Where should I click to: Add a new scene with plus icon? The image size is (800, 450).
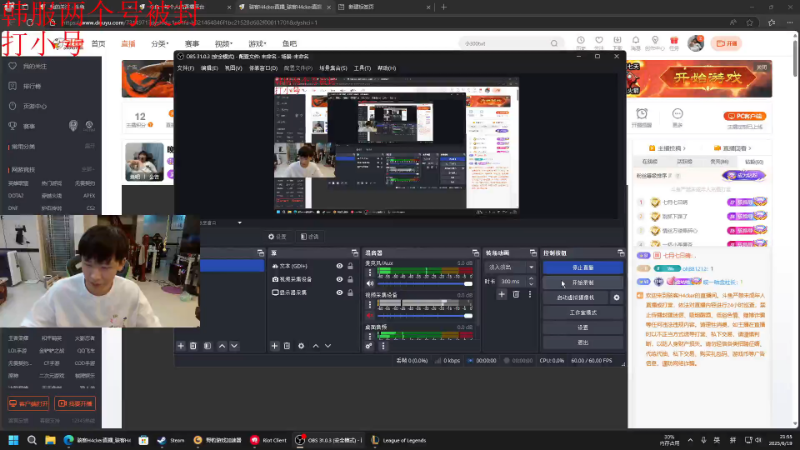[181, 346]
